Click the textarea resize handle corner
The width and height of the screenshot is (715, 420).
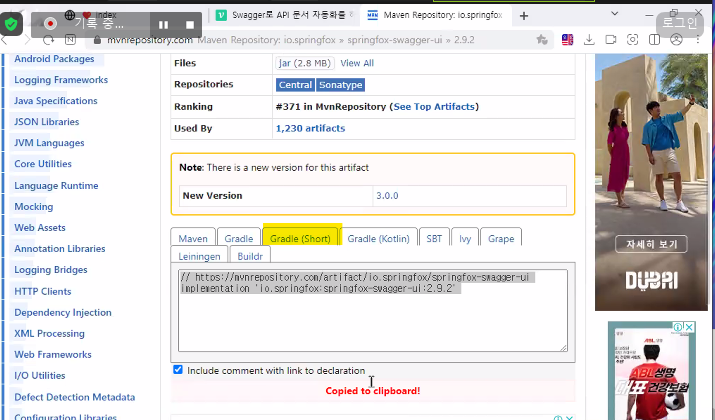564,348
